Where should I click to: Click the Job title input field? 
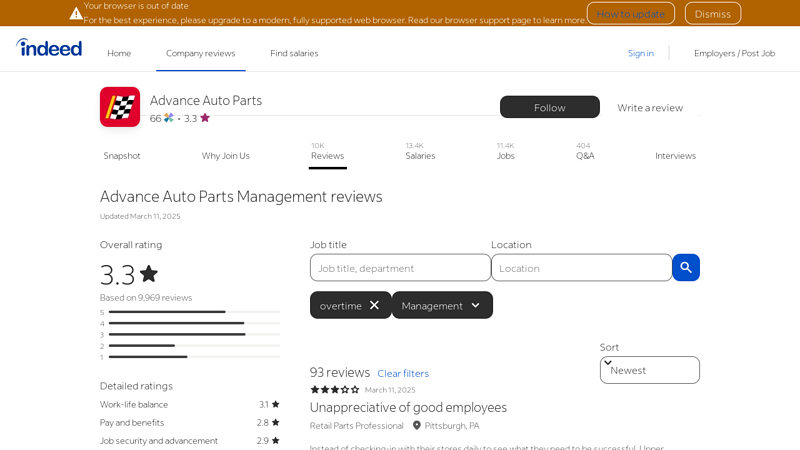coord(400,268)
